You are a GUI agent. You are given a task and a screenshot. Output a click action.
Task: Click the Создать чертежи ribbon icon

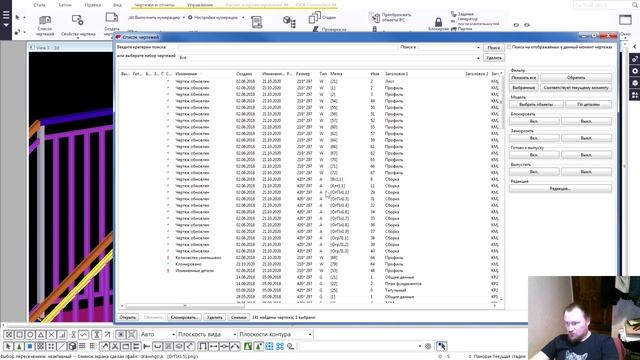coord(111,18)
